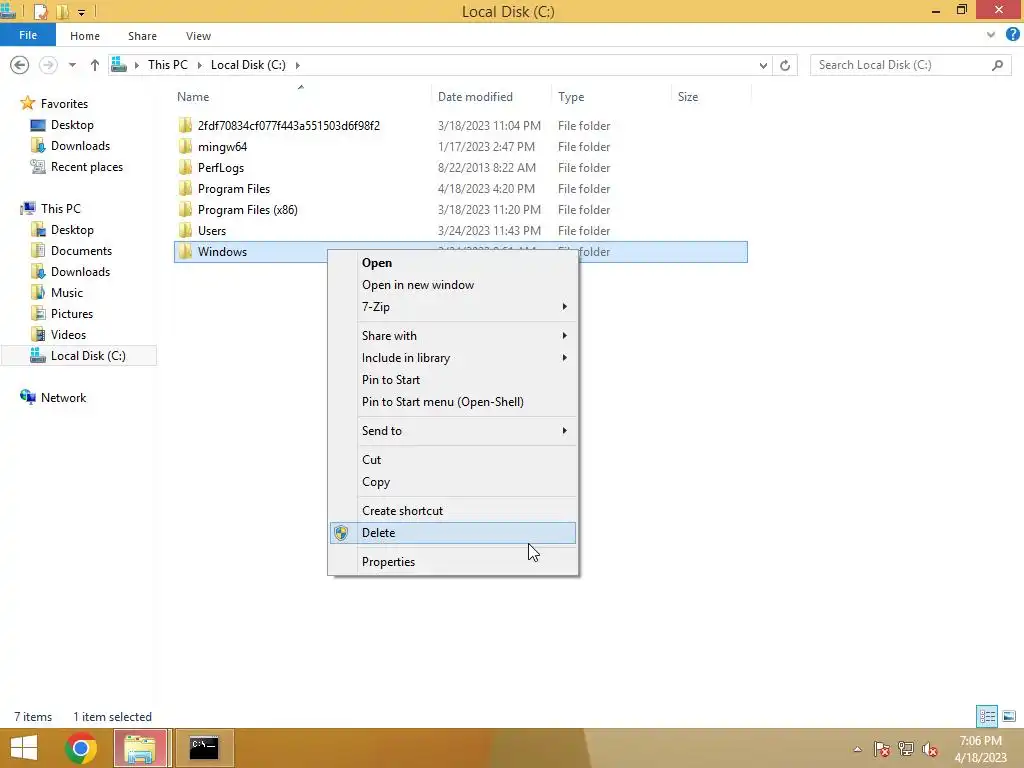The width and height of the screenshot is (1024, 768).
Task: Click the Forward navigation arrow
Action: (x=48, y=65)
